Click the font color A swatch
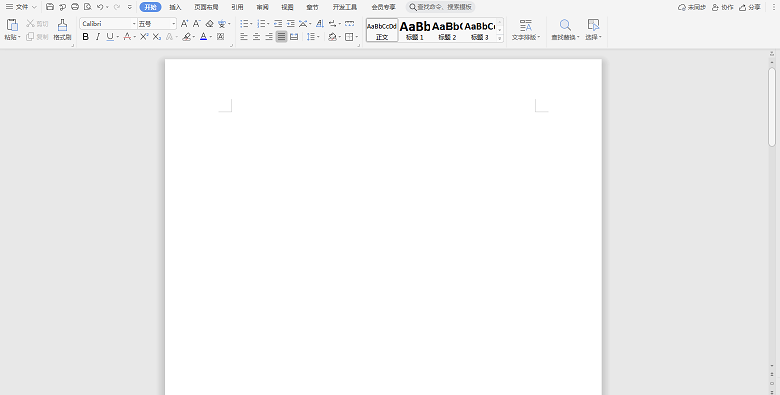 203,36
